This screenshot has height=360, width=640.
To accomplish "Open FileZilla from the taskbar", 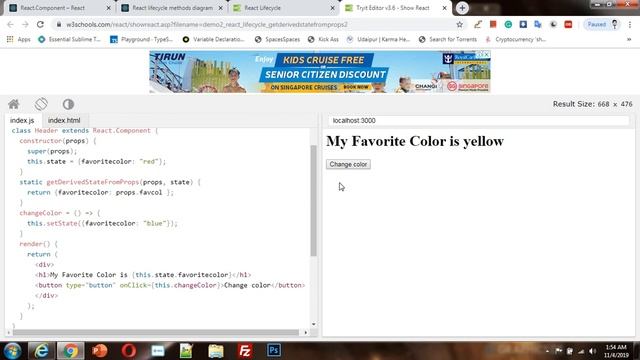I will pos(244,351).
